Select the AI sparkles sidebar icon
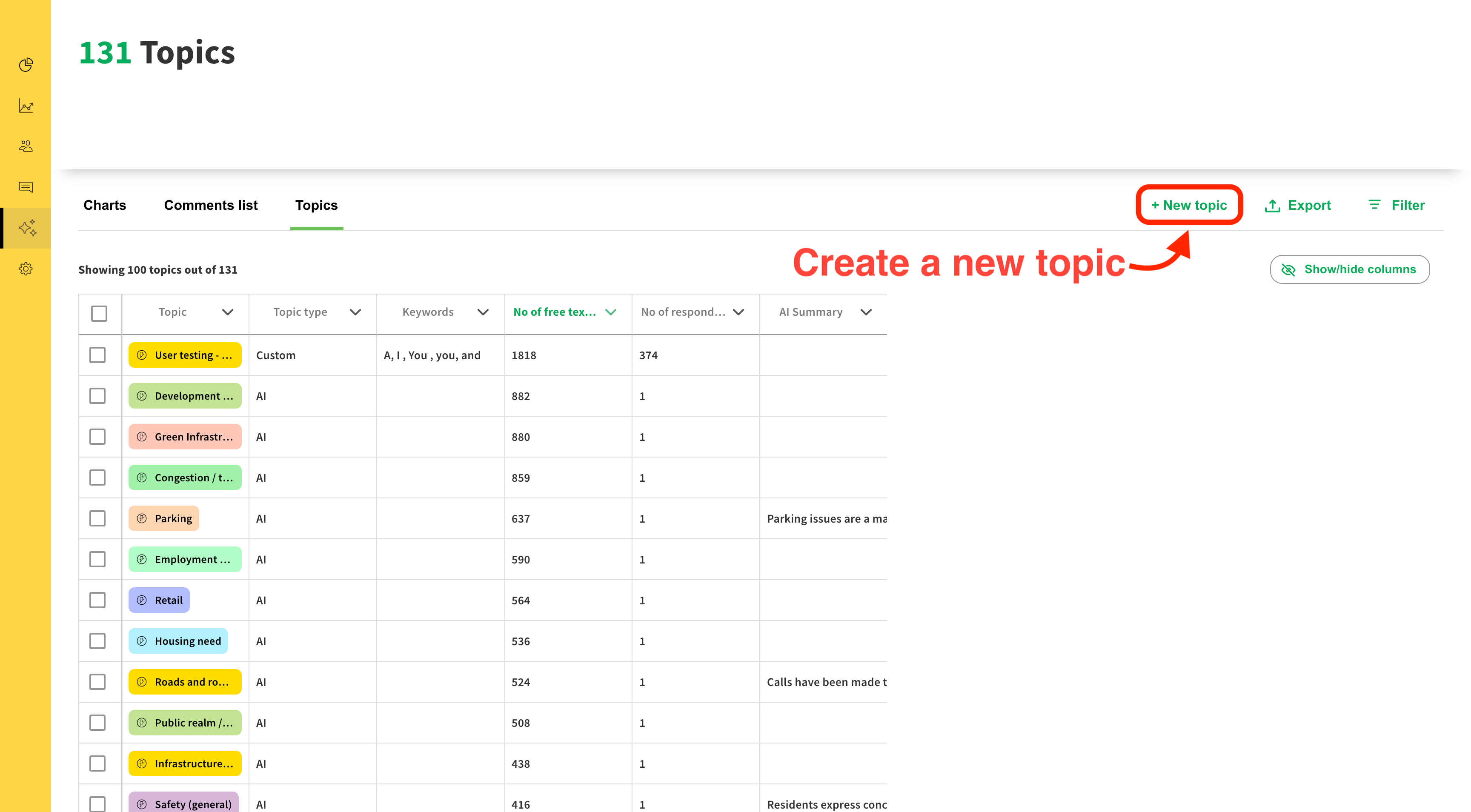The image size is (1471, 812). [27, 228]
